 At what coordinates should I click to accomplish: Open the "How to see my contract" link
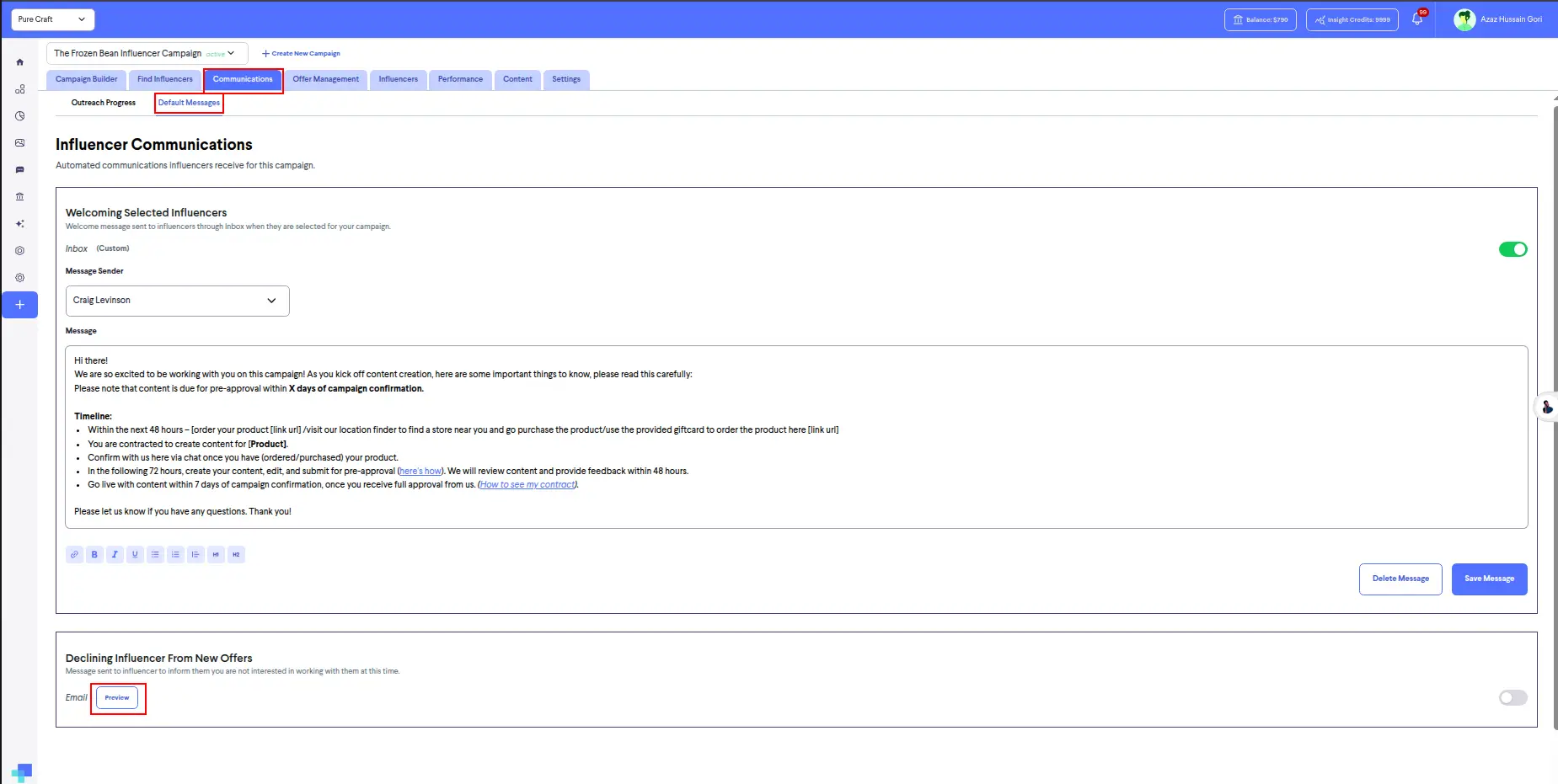(527, 485)
